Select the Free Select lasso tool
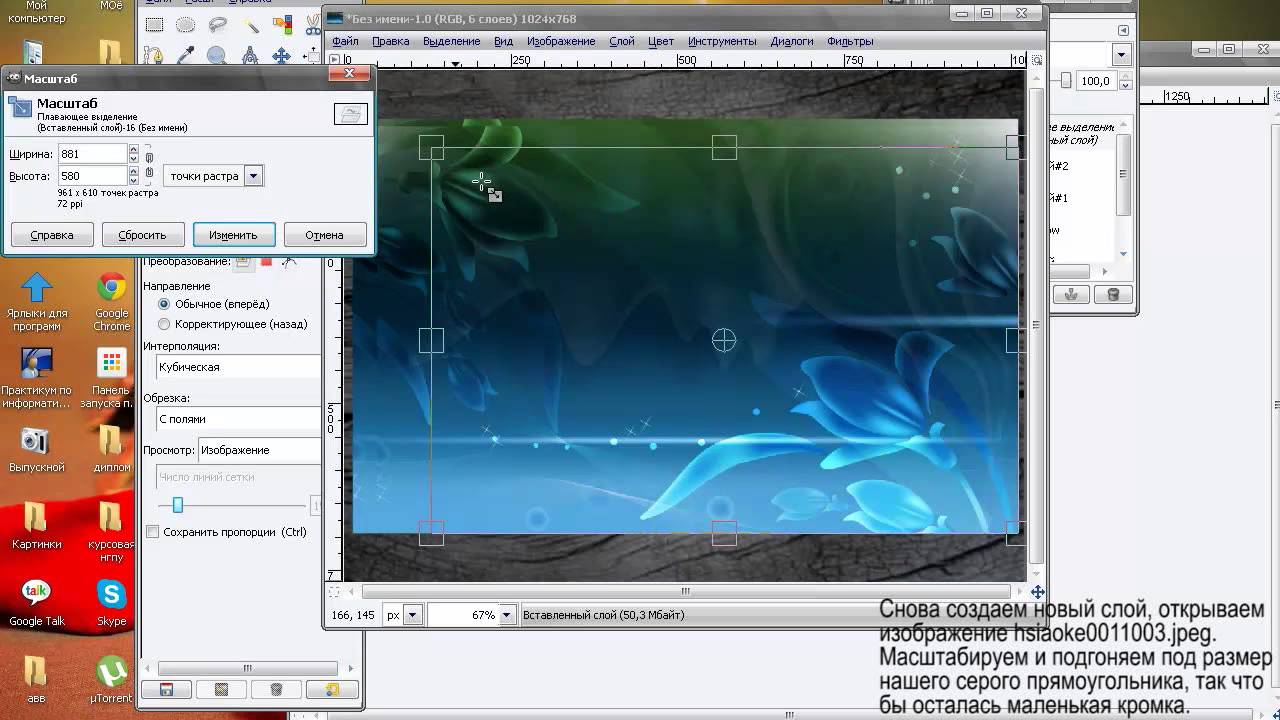The width and height of the screenshot is (1280, 720). click(x=218, y=24)
